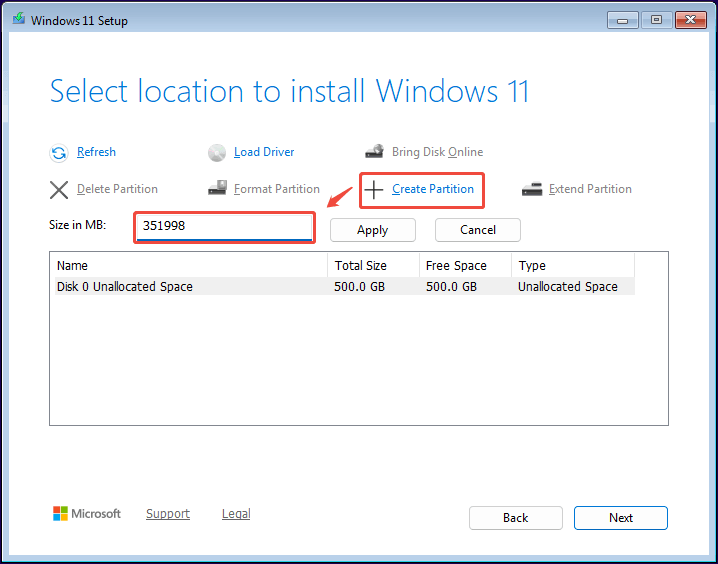Click the Free Space column header
This screenshot has height=564, width=718.
pyautogui.click(x=465, y=266)
